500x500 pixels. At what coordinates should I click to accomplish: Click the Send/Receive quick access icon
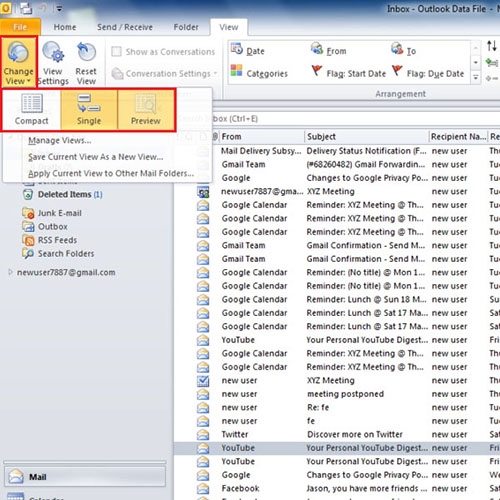point(26,8)
